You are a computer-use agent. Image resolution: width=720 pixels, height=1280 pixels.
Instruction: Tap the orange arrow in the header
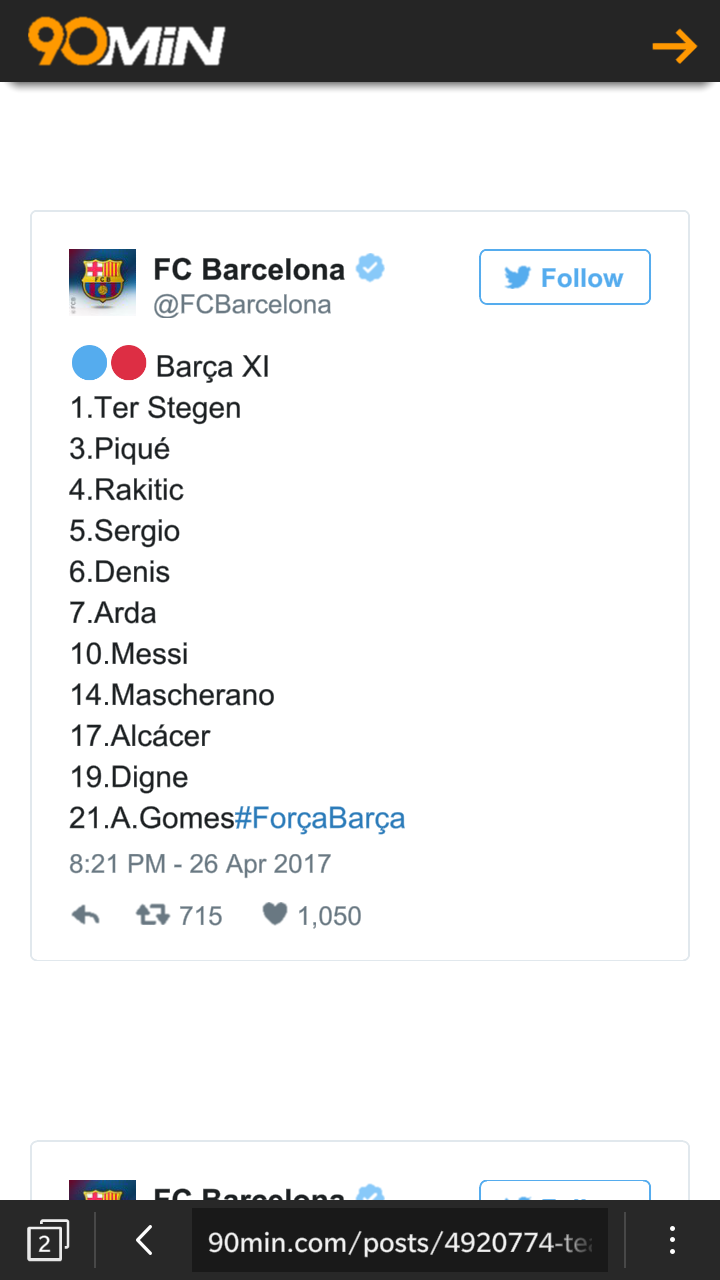coord(674,46)
